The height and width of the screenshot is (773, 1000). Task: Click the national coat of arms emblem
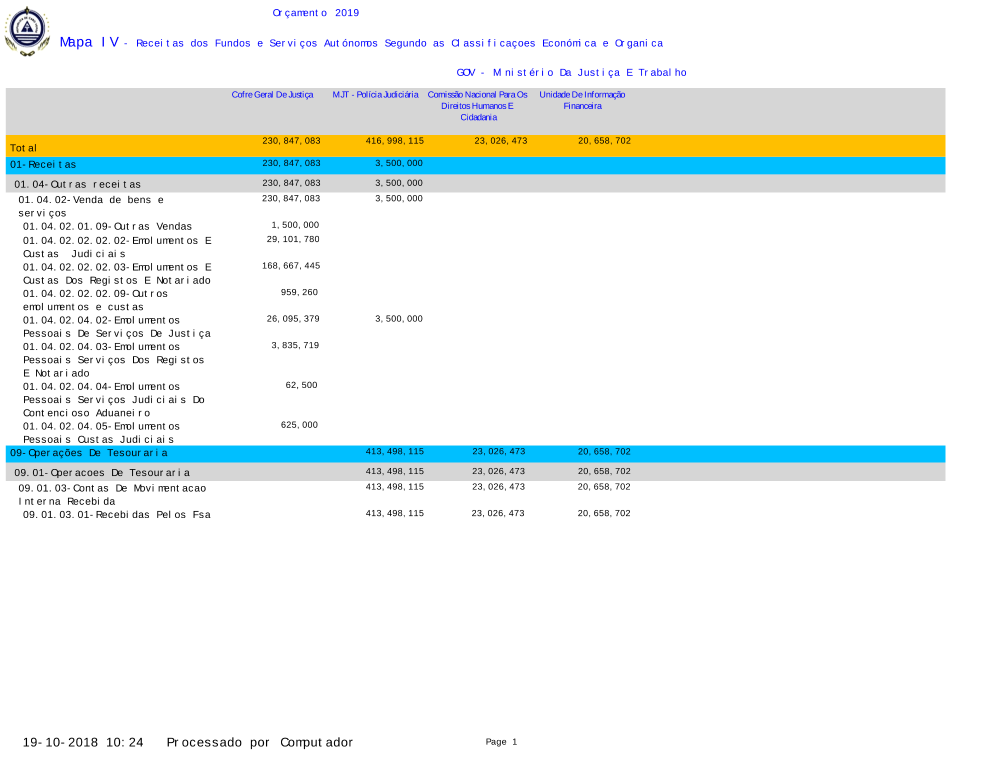pyautogui.click(x=26, y=31)
